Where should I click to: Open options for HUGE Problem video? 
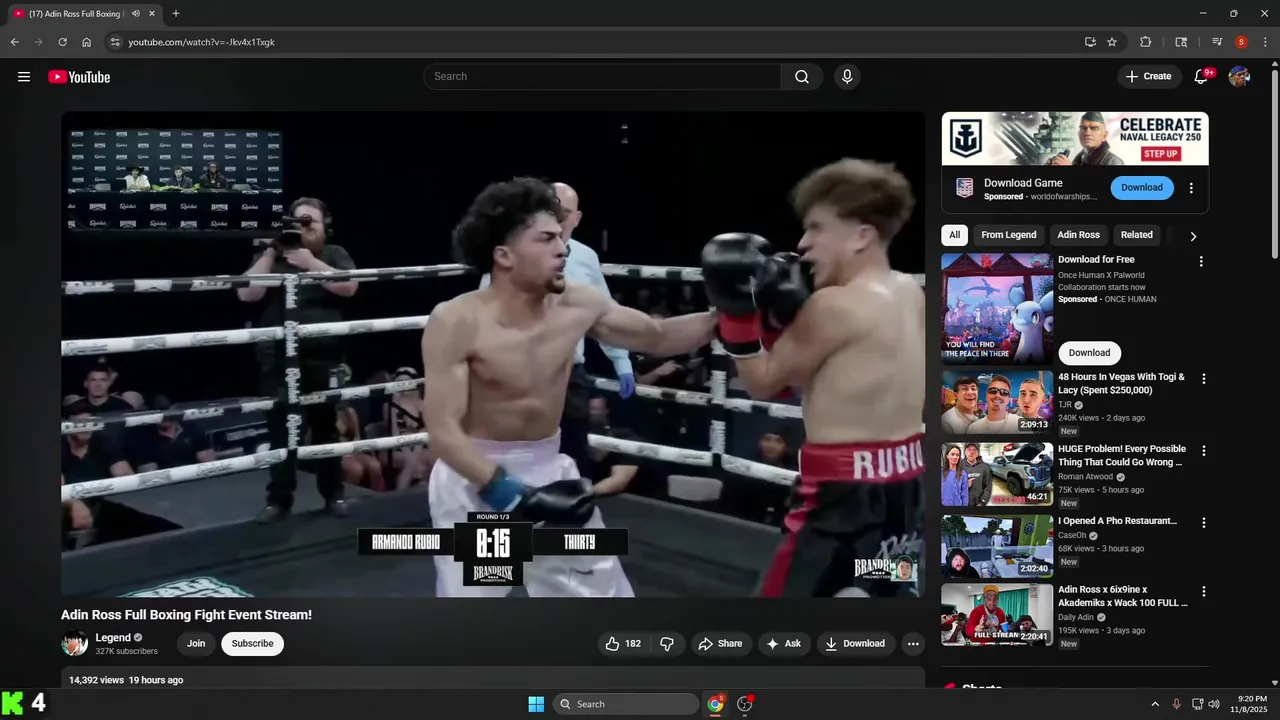[1203, 452]
